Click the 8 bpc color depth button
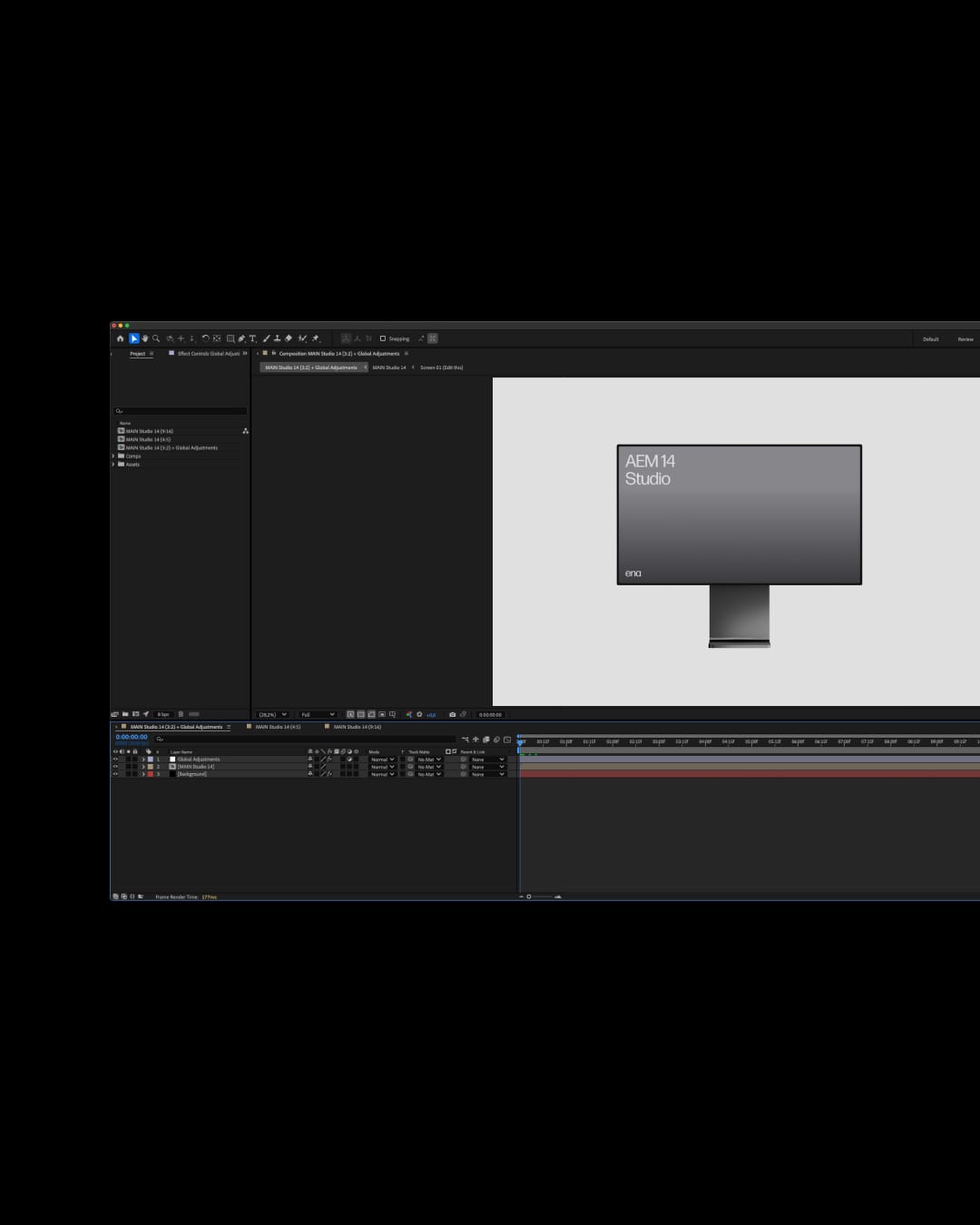The height and width of the screenshot is (1225, 980). coord(163,714)
